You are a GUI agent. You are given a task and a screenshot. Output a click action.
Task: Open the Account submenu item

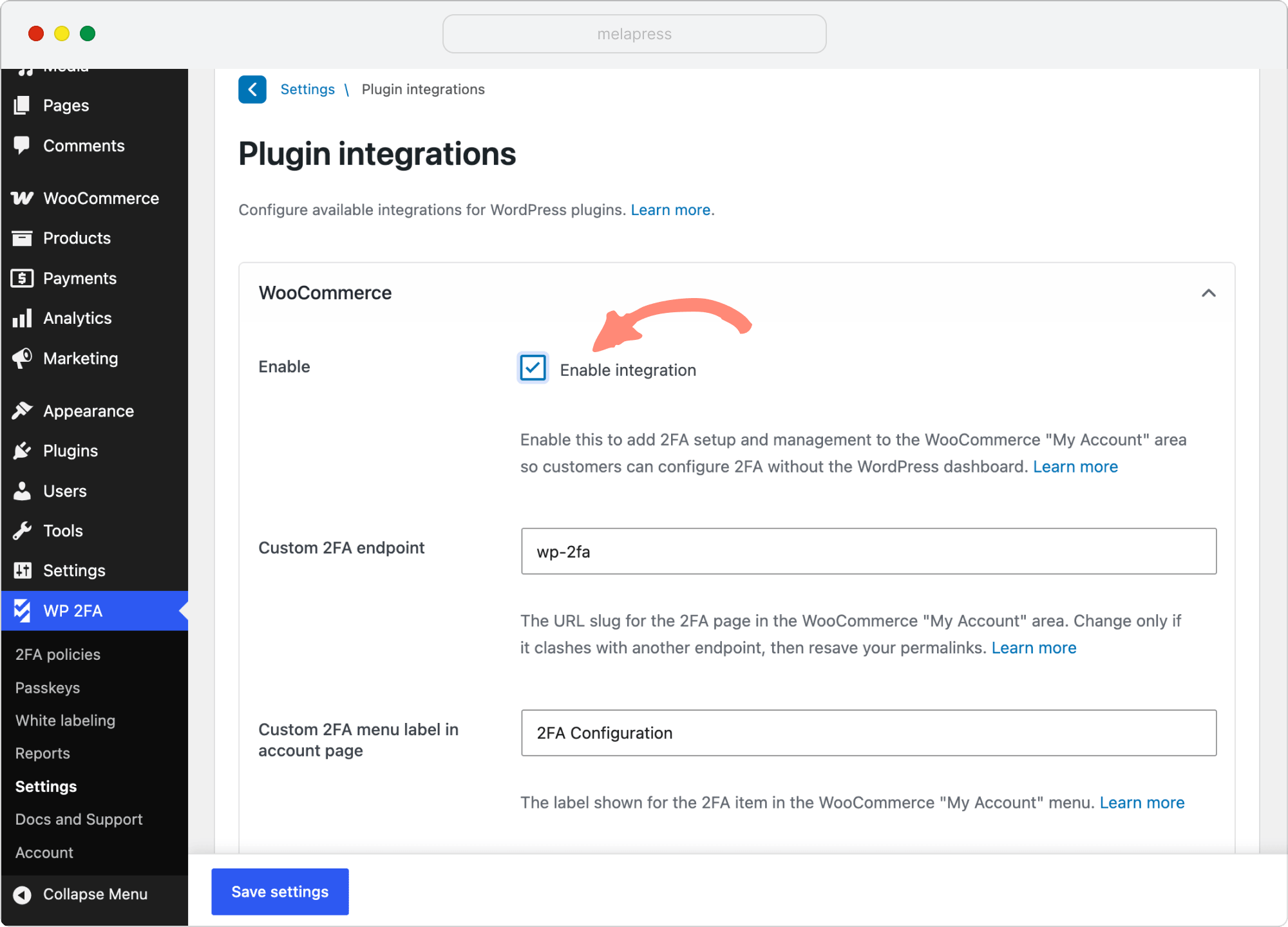pos(44,852)
